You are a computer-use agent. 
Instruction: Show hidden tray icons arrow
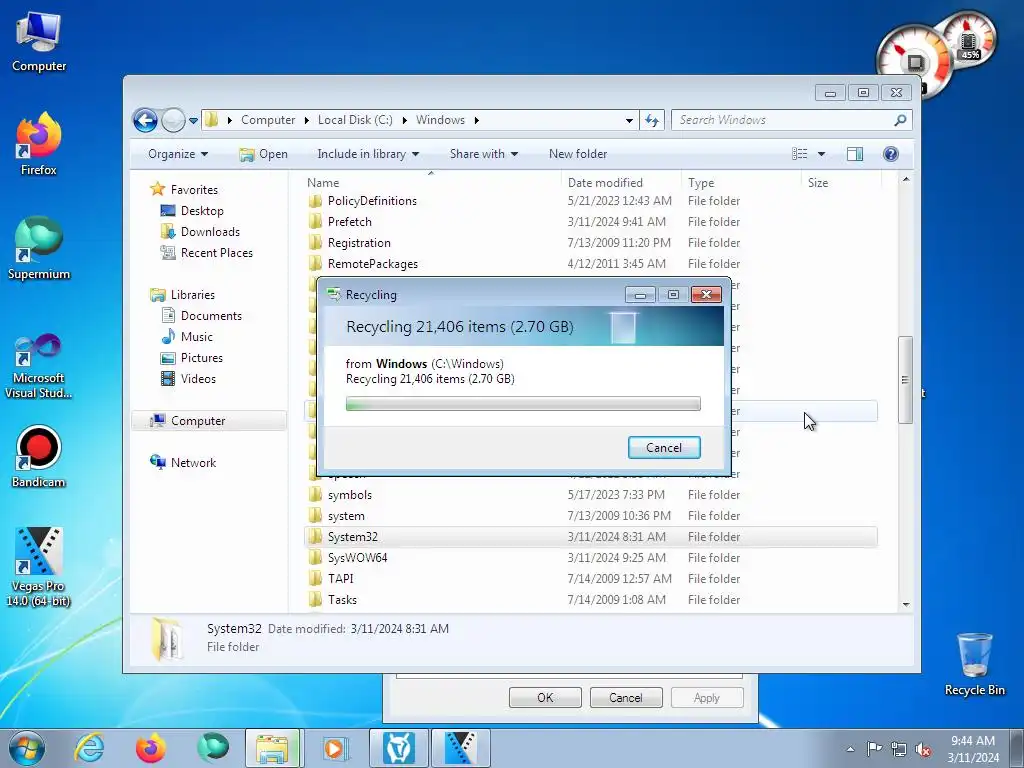click(x=850, y=749)
